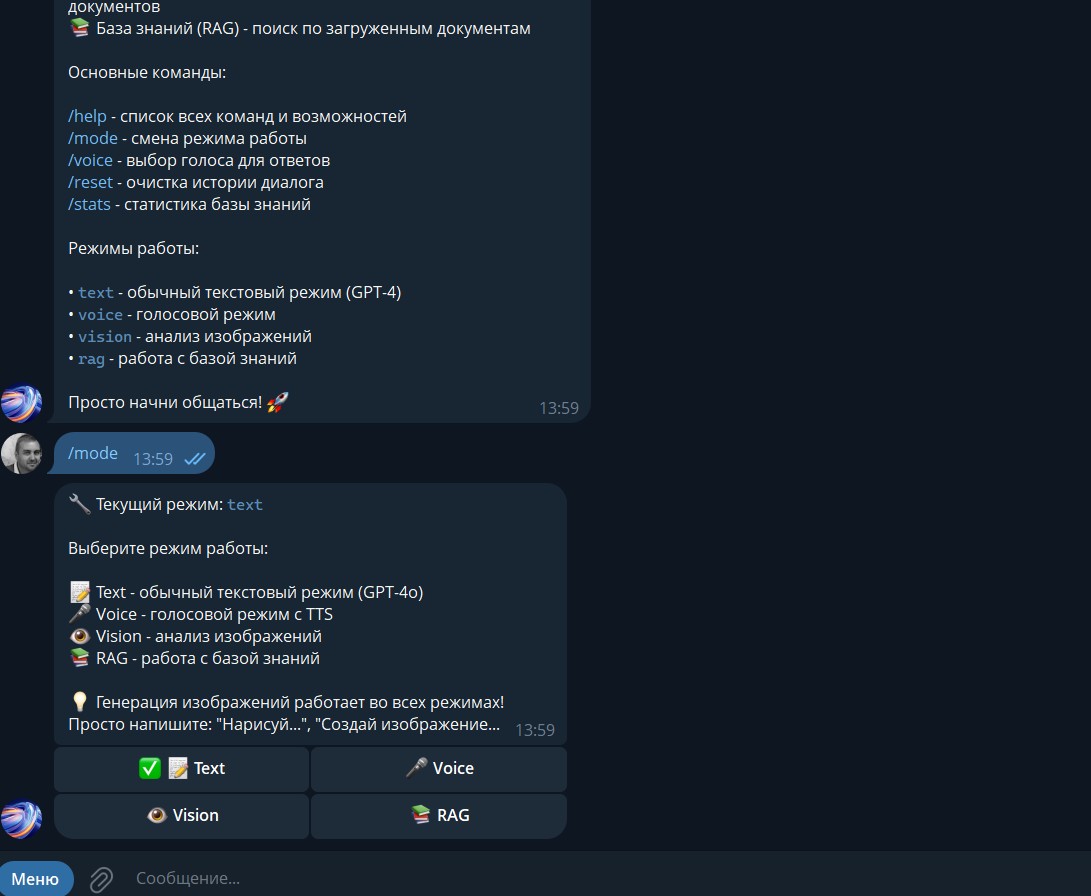This screenshot has height=896, width=1091.
Task: Click the 'text' current mode code label
Action: coord(245,505)
